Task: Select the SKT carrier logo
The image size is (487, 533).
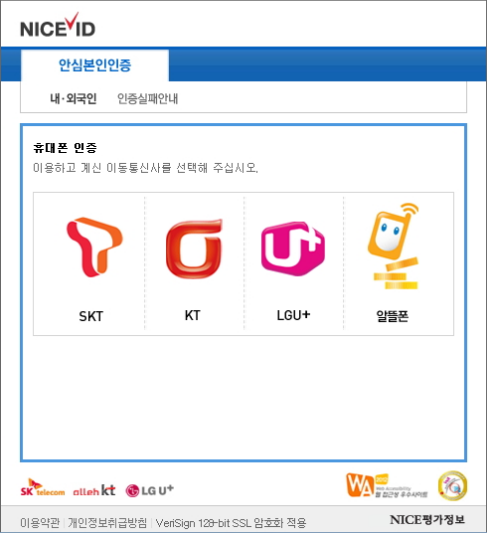Action: 94,247
